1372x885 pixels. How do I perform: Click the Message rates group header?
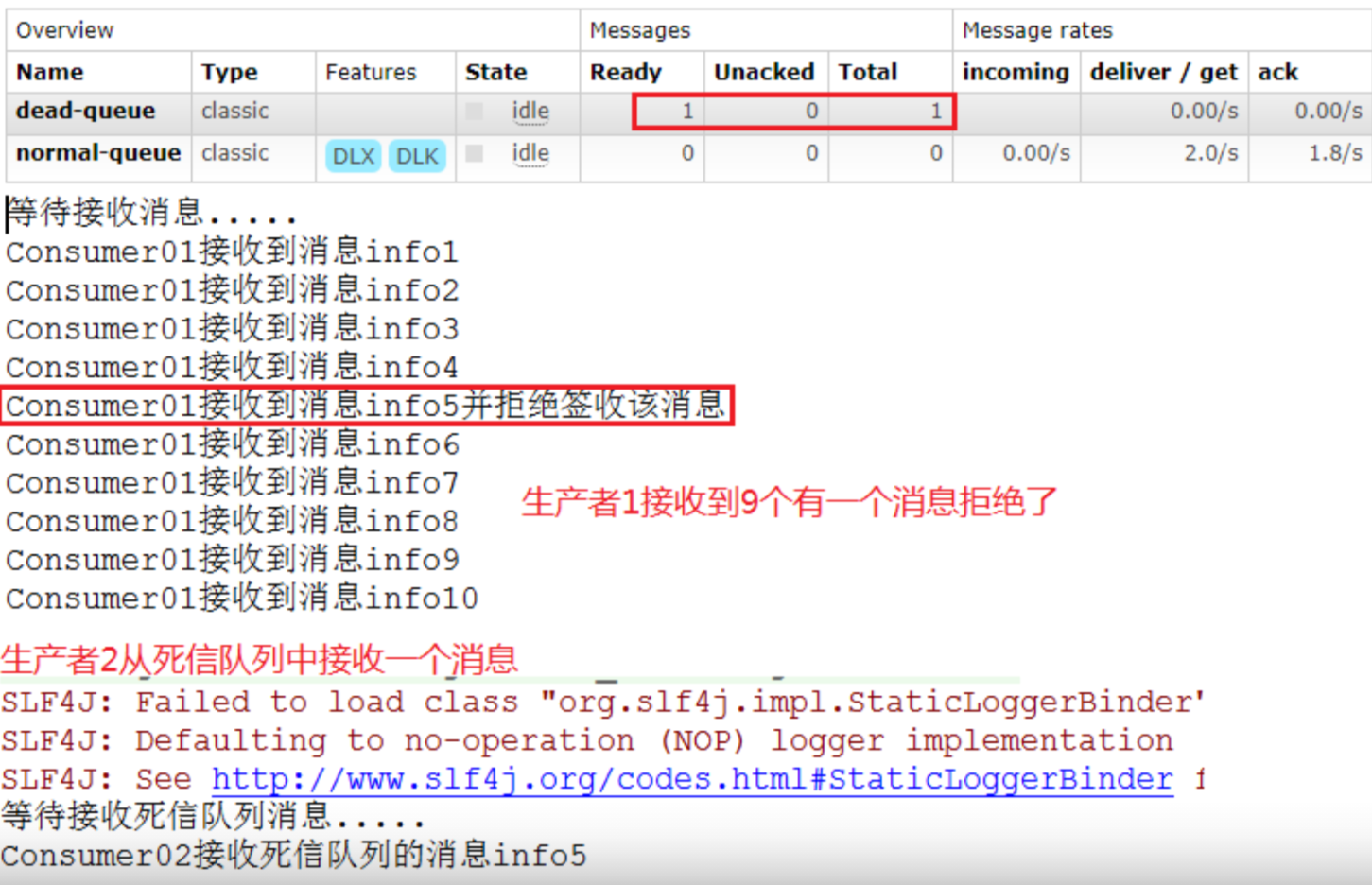[x=1037, y=30]
